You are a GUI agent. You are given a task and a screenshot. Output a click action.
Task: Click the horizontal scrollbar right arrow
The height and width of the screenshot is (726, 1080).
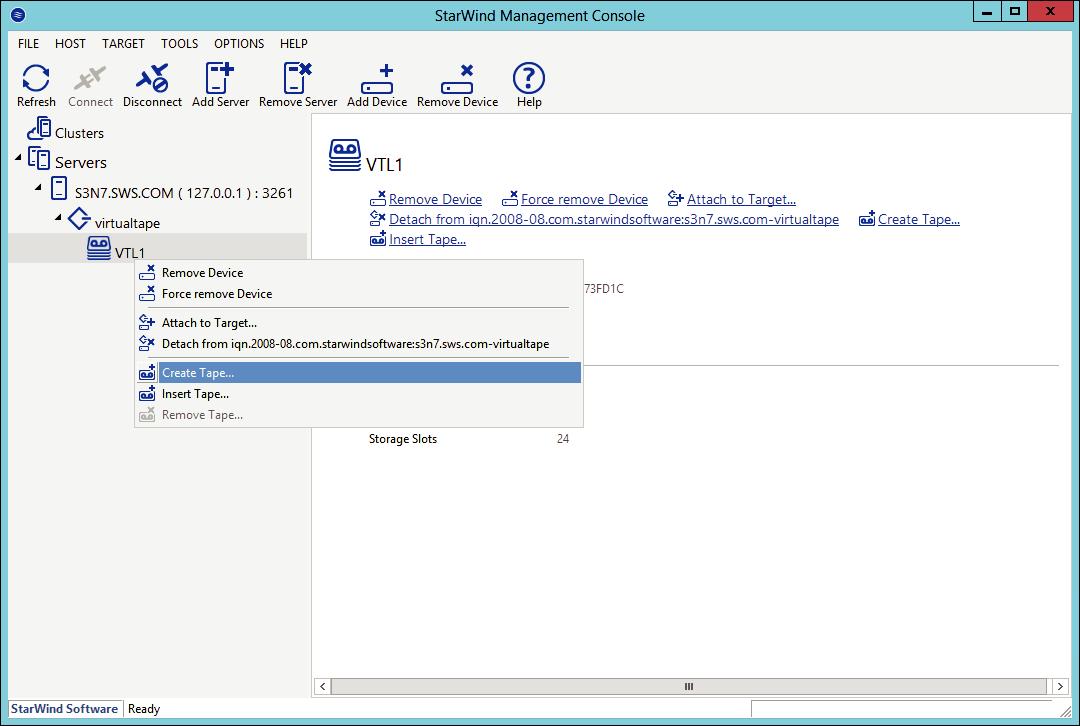tap(1060, 686)
